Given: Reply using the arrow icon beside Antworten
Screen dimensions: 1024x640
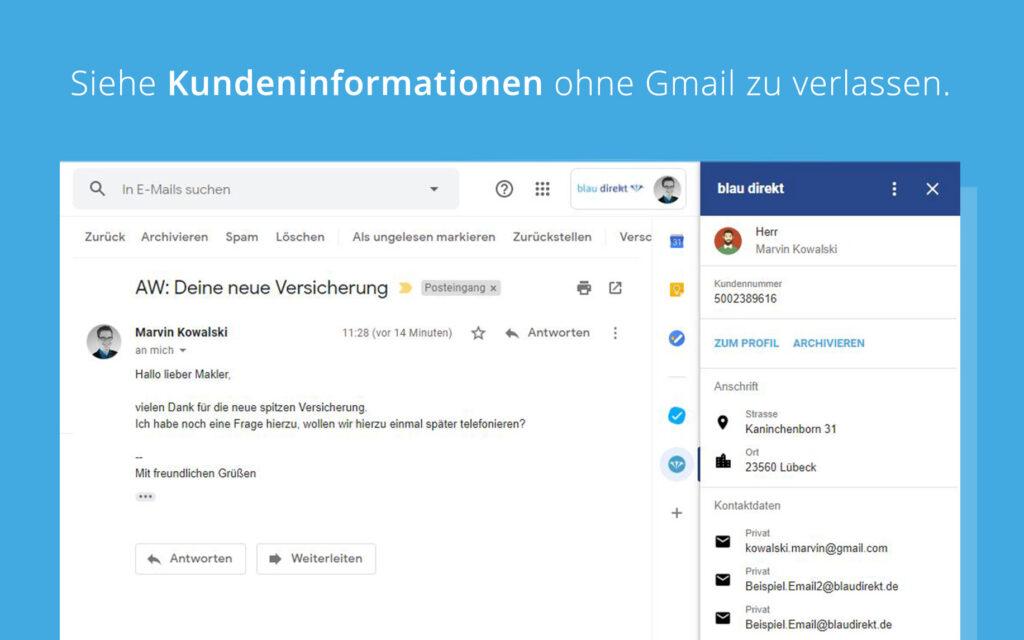Looking at the screenshot, I should pos(512,332).
